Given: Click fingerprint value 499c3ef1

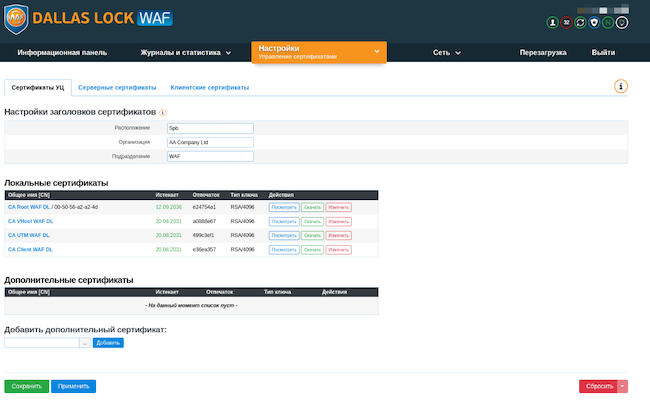Looking at the screenshot, I should click(203, 235).
